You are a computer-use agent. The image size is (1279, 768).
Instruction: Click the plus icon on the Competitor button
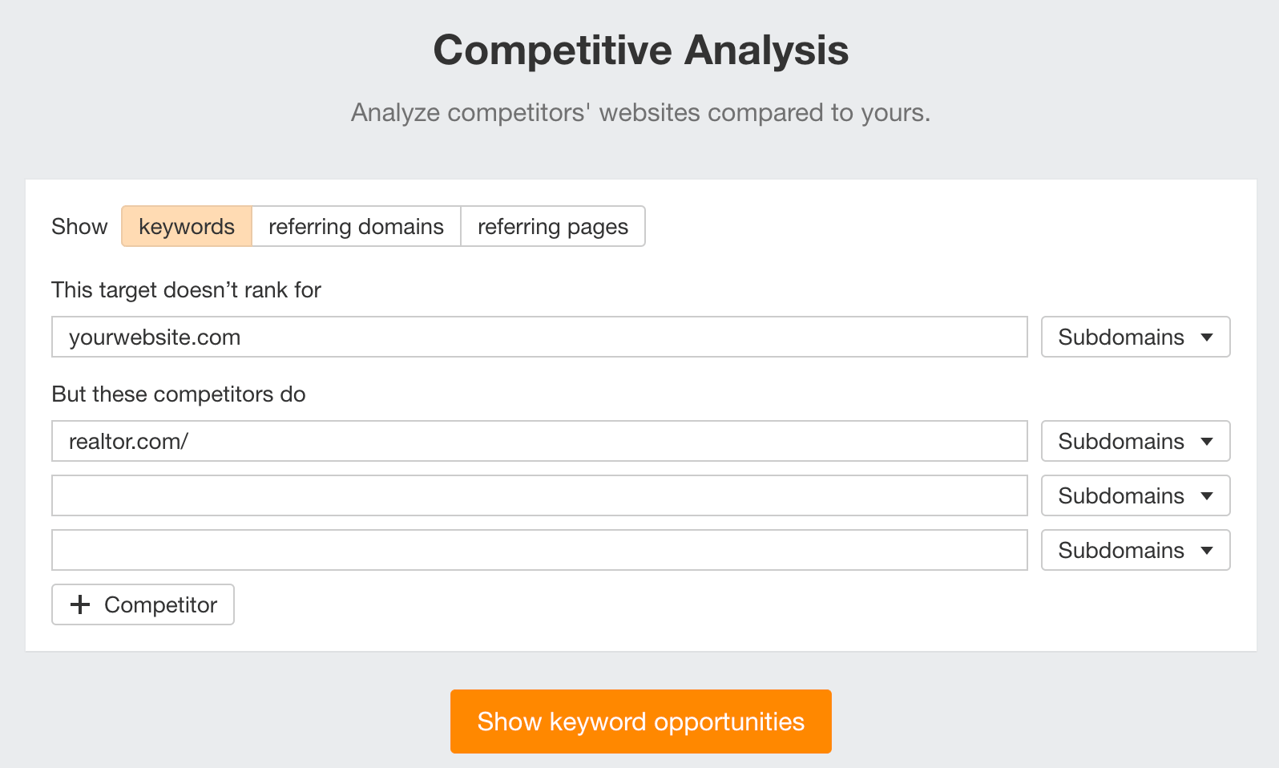tap(80, 604)
